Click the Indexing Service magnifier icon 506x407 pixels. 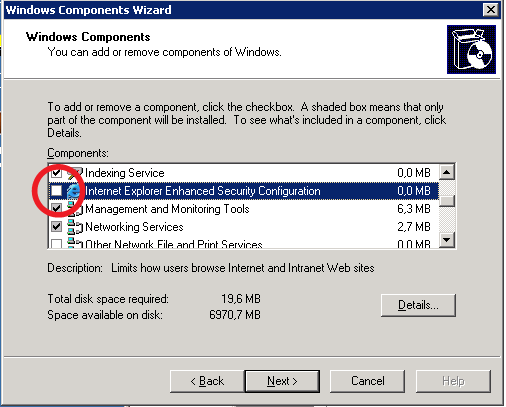(x=75, y=173)
